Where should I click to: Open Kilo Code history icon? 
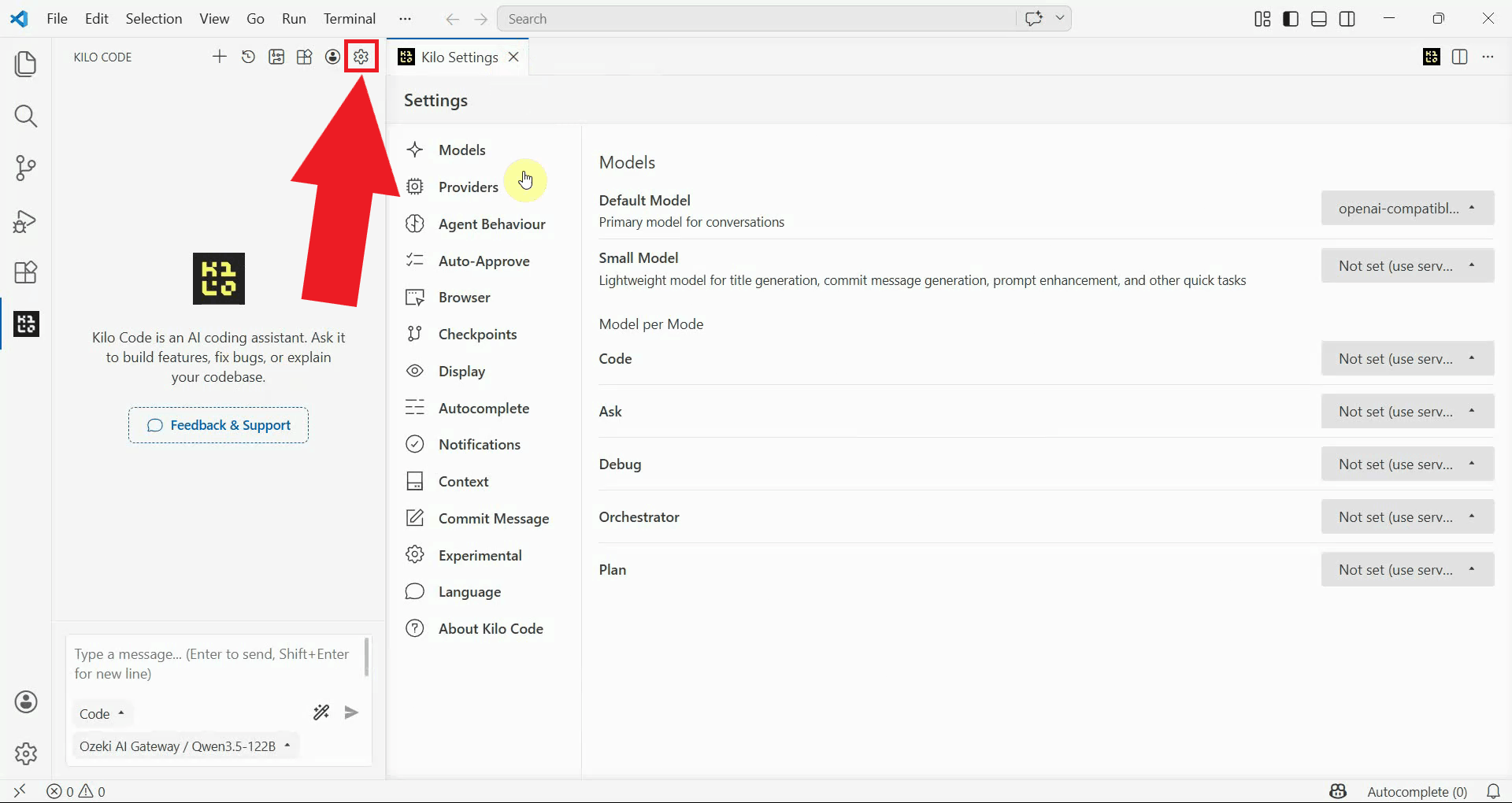(248, 57)
